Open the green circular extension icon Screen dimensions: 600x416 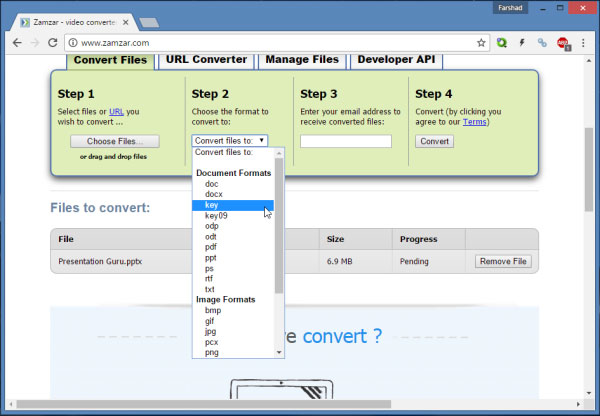tap(502, 42)
